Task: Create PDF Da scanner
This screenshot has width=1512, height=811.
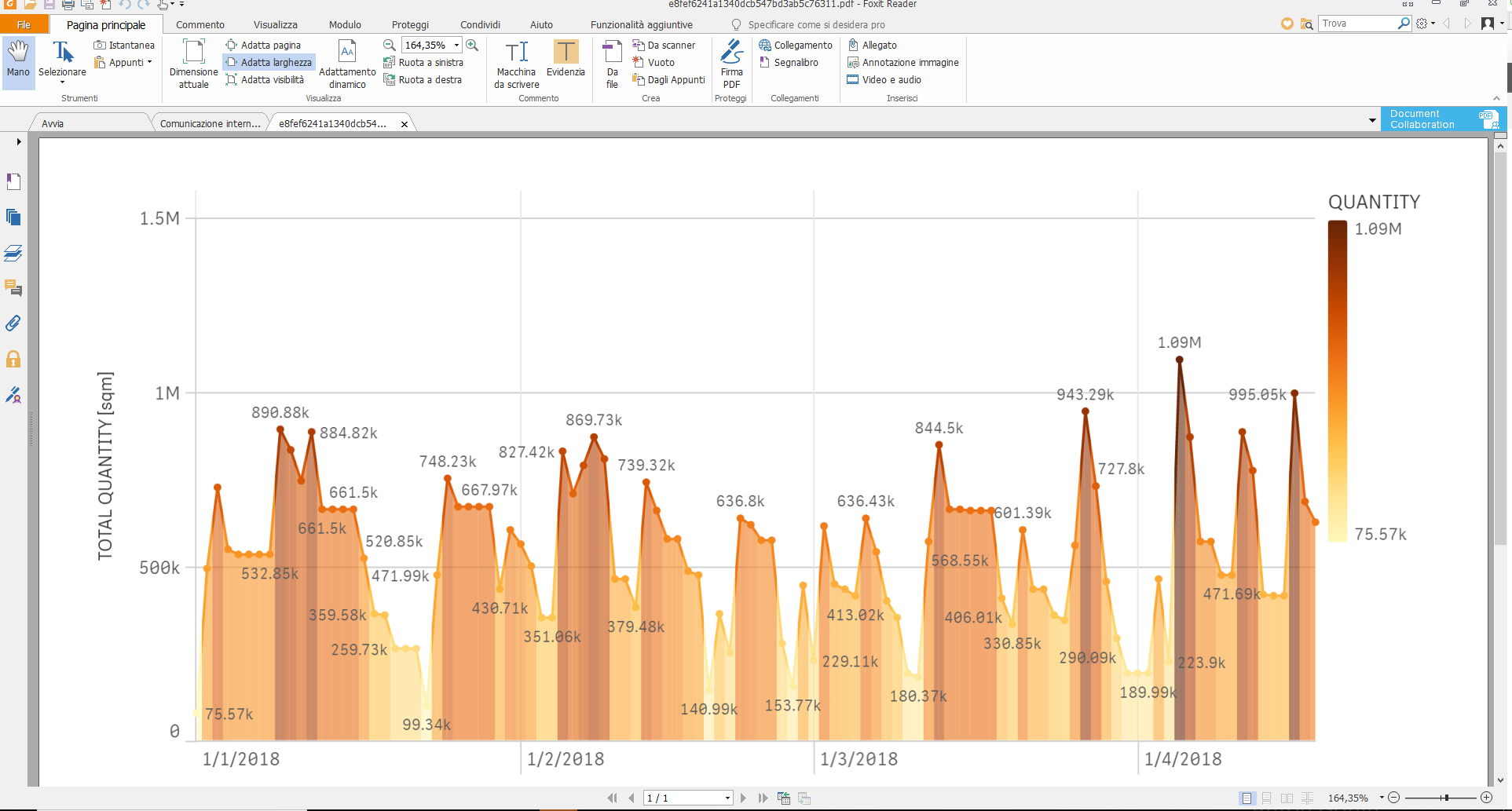Action: [x=664, y=45]
